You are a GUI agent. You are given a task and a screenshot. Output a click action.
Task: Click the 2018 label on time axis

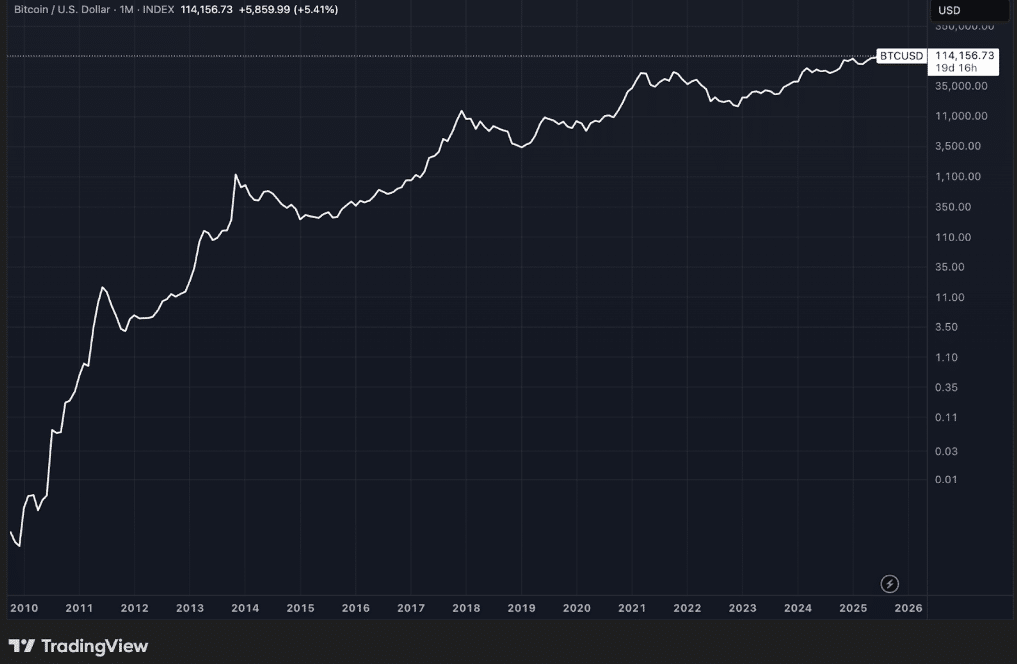tap(465, 608)
